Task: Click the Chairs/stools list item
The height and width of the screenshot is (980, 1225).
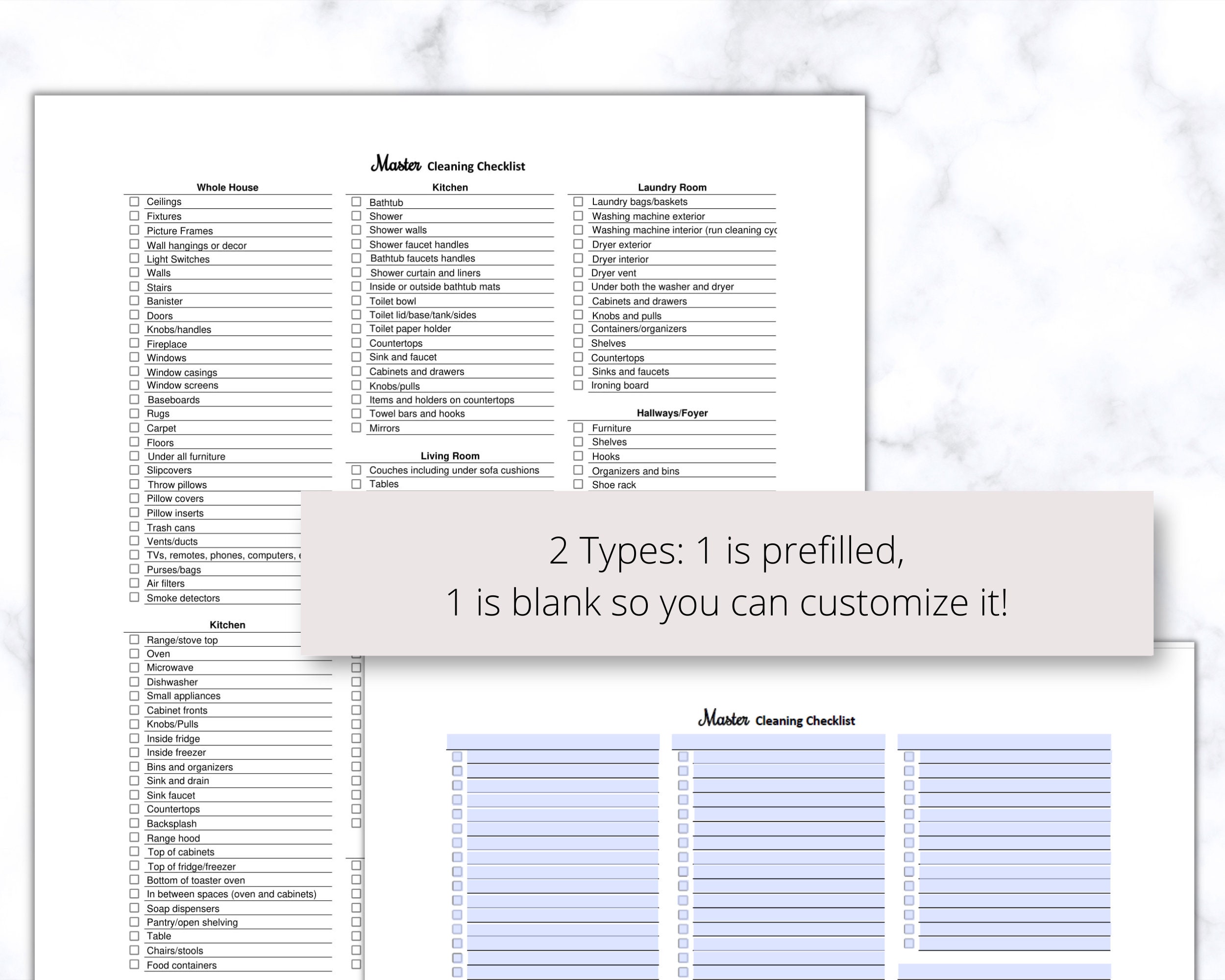Action: pos(175,951)
